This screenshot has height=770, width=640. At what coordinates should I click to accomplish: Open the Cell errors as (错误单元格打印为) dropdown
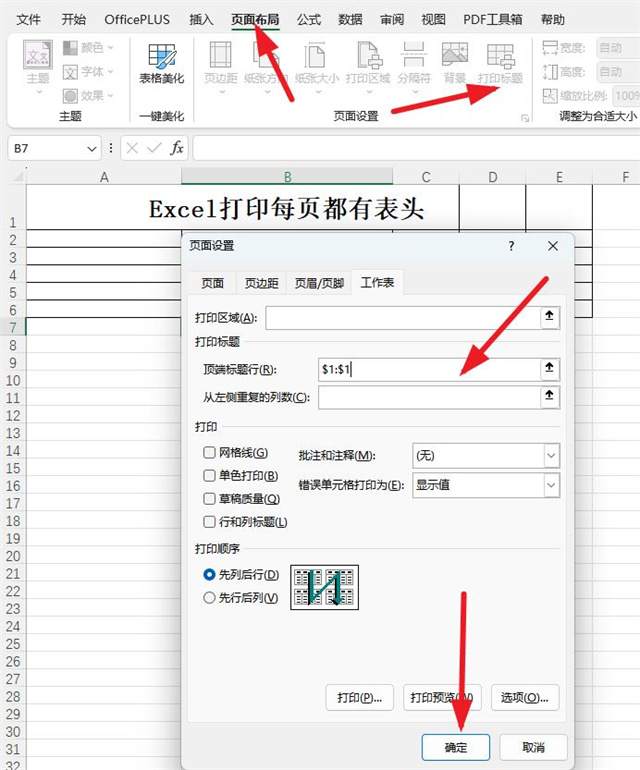click(x=486, y=485)
